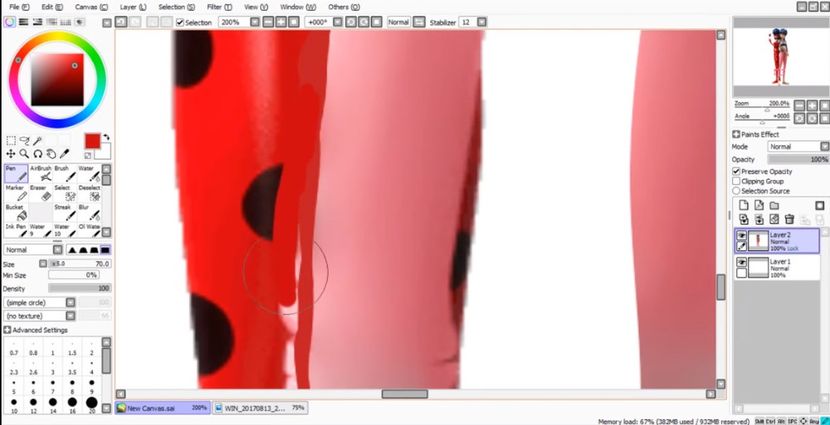
Task: Toggle the HSV slider panel
Action: 37,22
